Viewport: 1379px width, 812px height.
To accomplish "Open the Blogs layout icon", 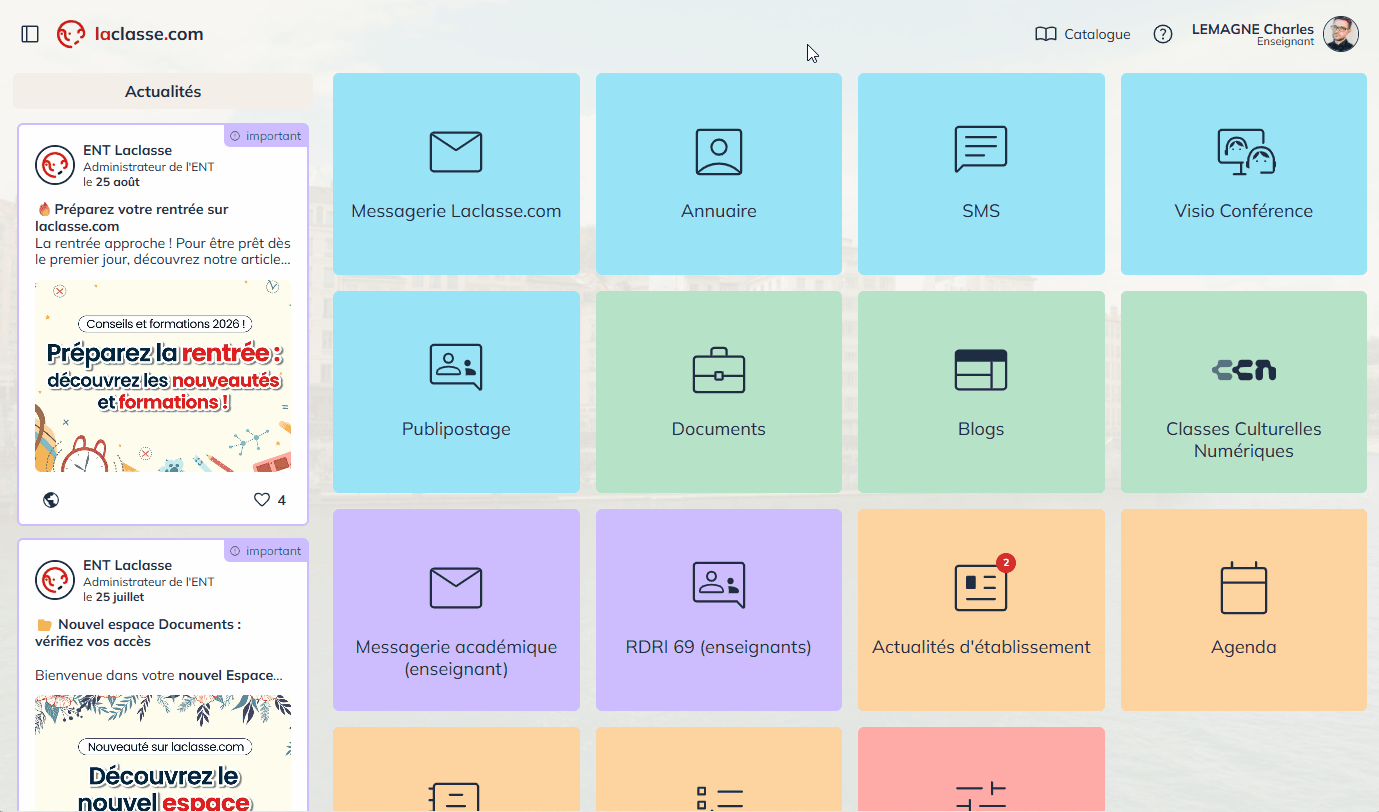I will pos(981,370).
